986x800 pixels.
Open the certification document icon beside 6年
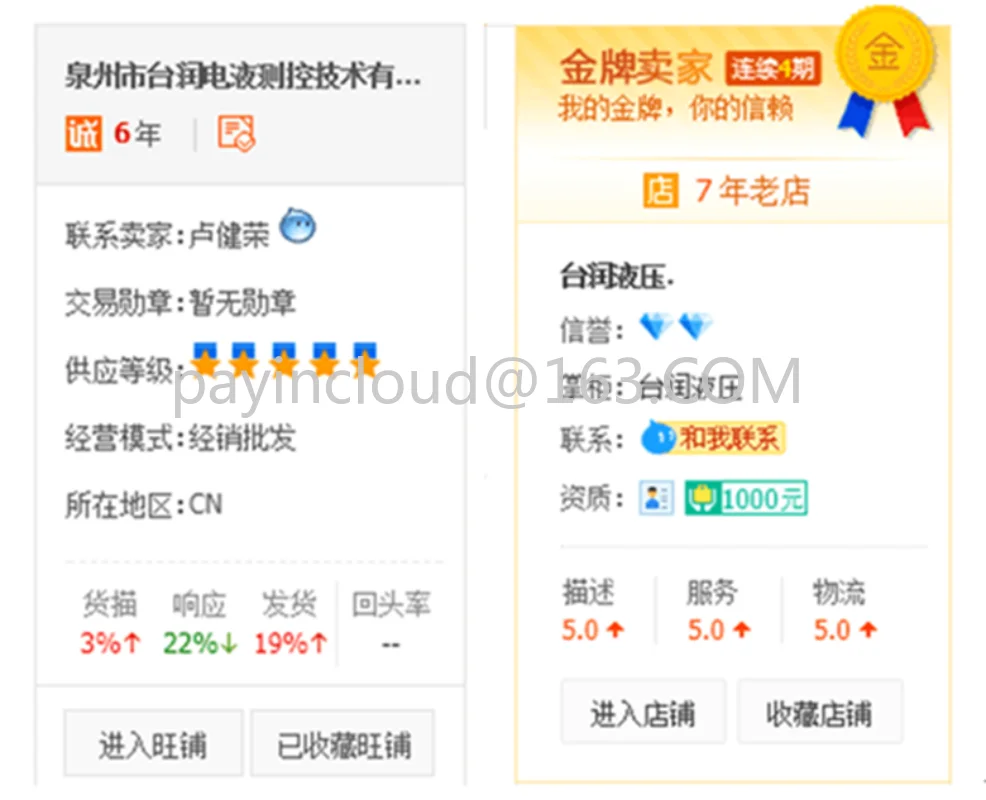(x=236, y=133)
